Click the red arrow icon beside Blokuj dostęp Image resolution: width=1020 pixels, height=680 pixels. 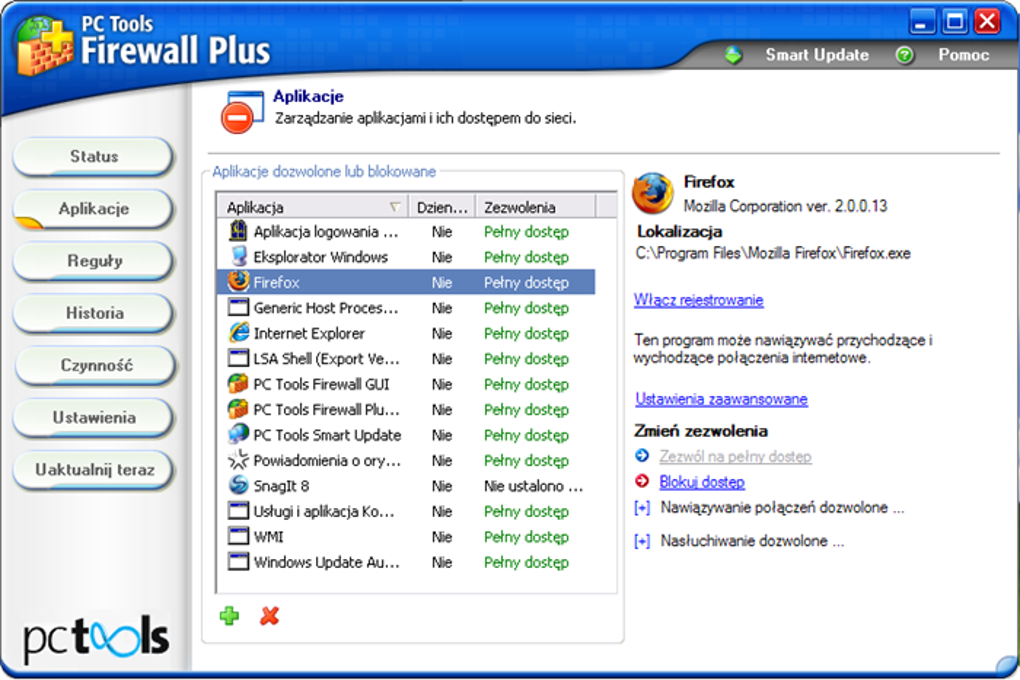click(x=642, y=481)
